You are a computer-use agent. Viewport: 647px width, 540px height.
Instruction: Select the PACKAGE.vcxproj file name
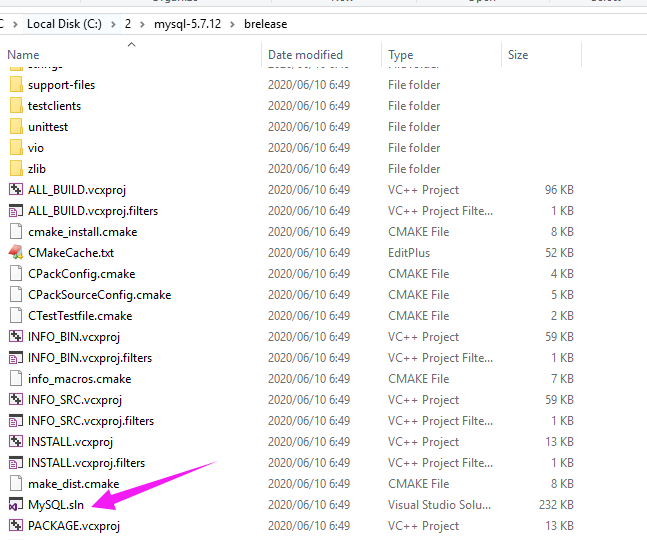coord(74,526)
